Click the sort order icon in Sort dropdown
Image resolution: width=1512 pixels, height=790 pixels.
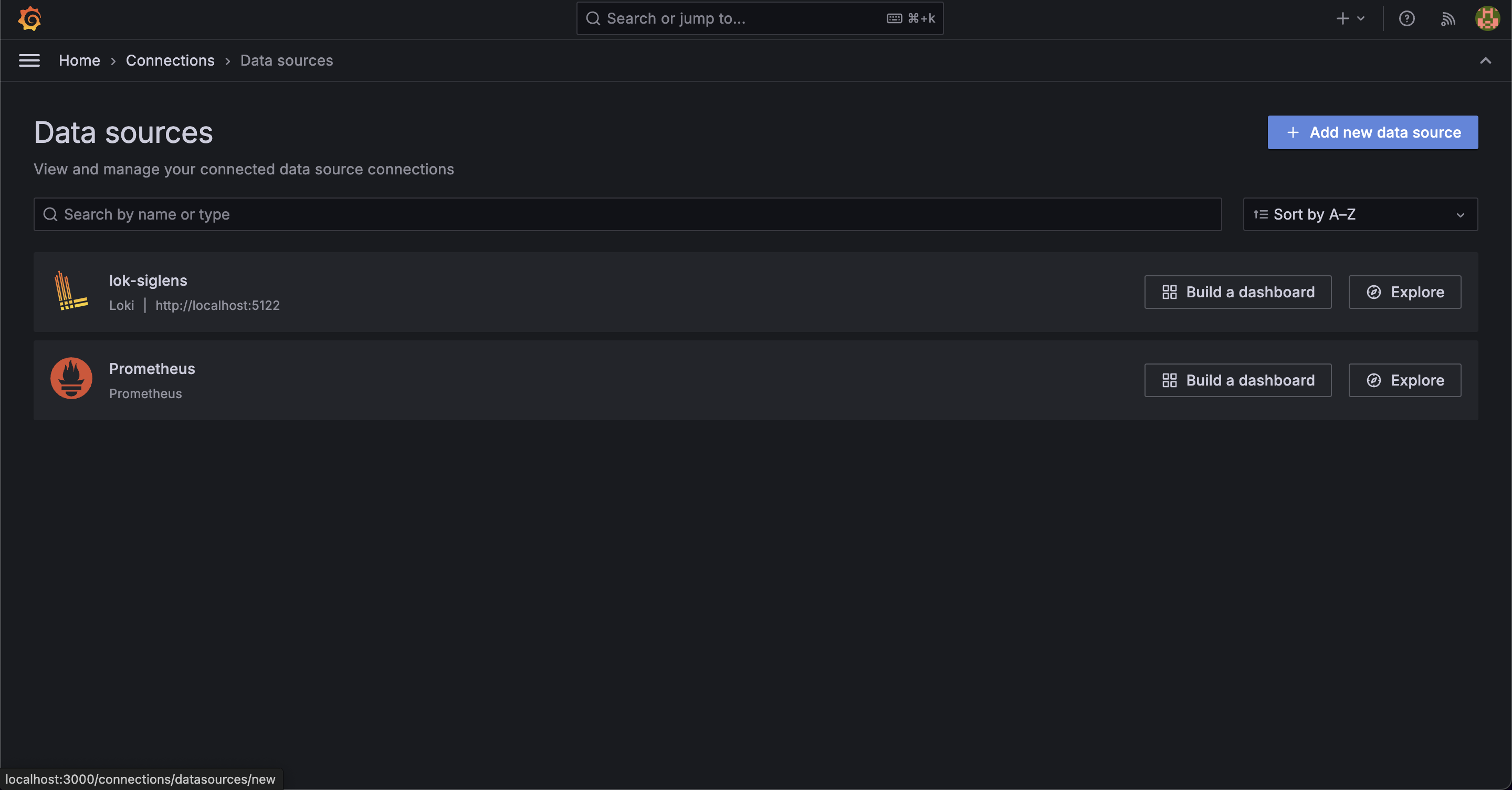pyautogui.click(x=1260, y=214)
